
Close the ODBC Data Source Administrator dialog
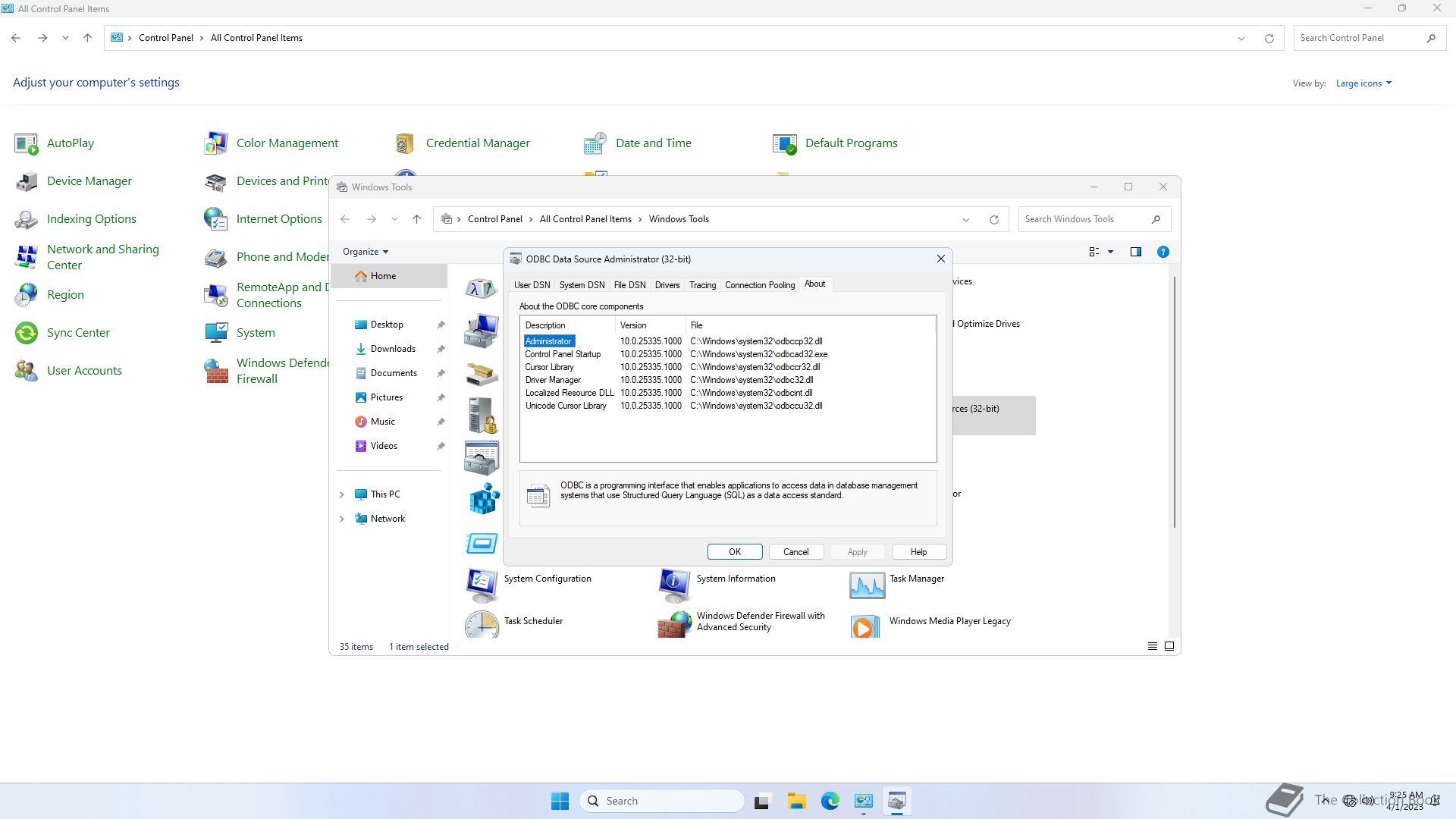pos(940,259)
